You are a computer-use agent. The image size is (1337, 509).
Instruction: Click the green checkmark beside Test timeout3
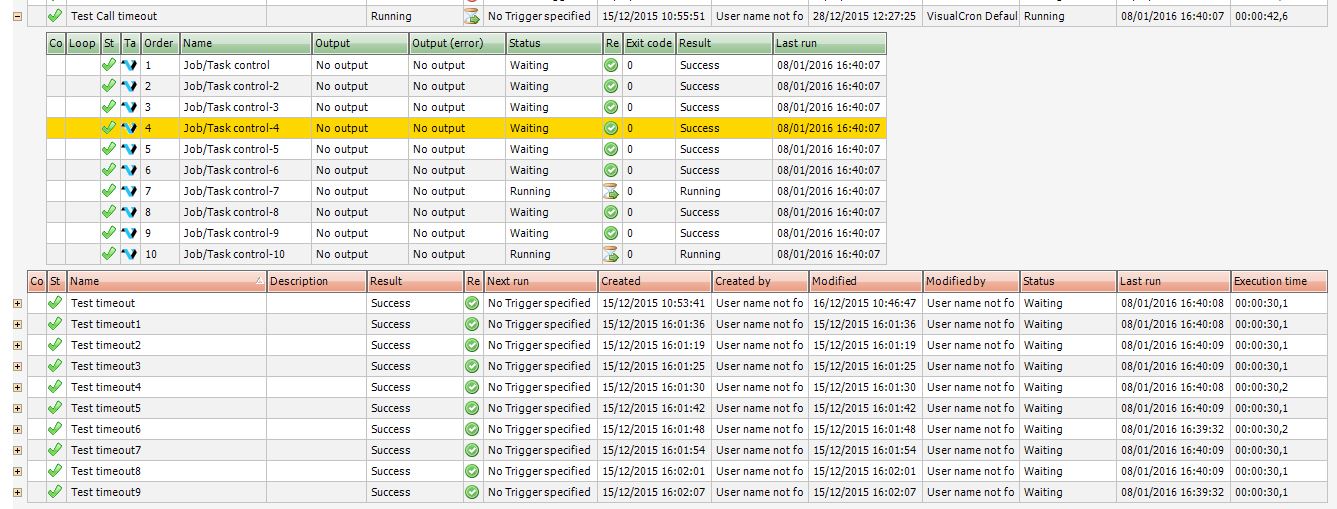[55, 366]
